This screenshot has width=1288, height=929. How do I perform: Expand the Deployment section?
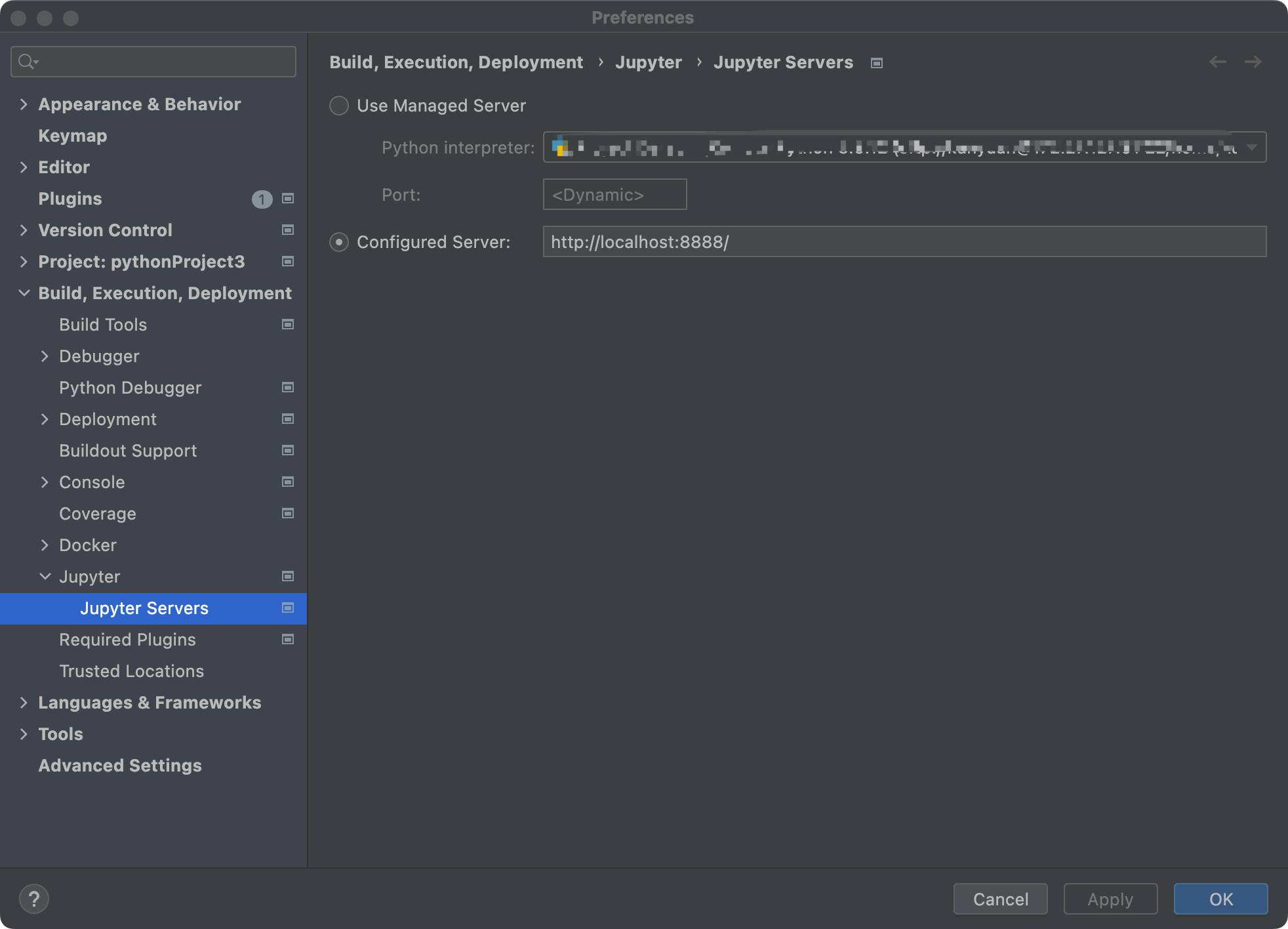(45, 419)
